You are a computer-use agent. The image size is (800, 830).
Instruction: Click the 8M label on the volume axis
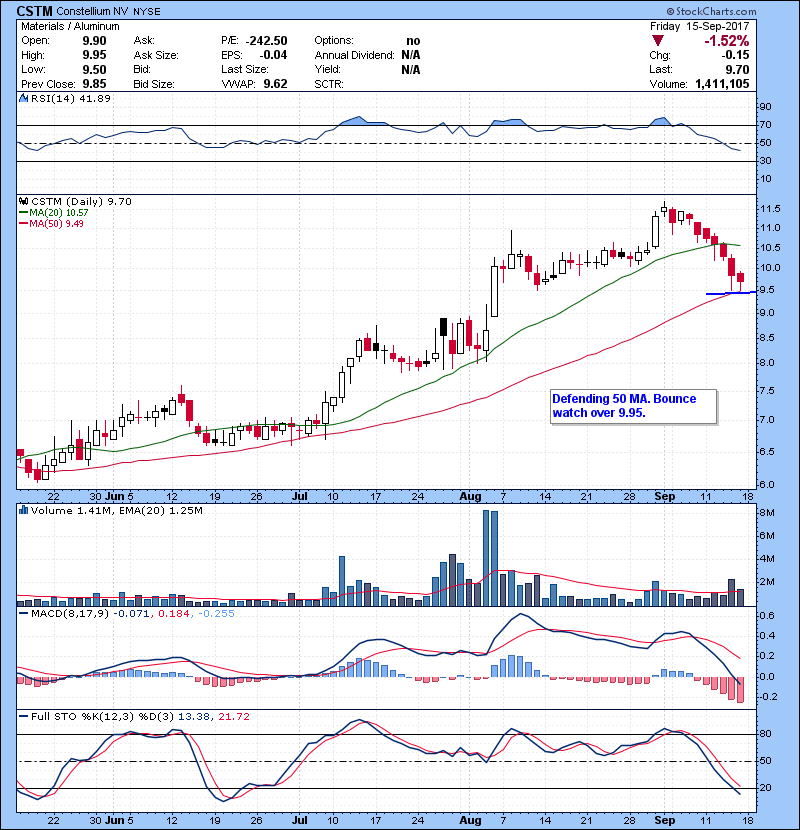767,513
